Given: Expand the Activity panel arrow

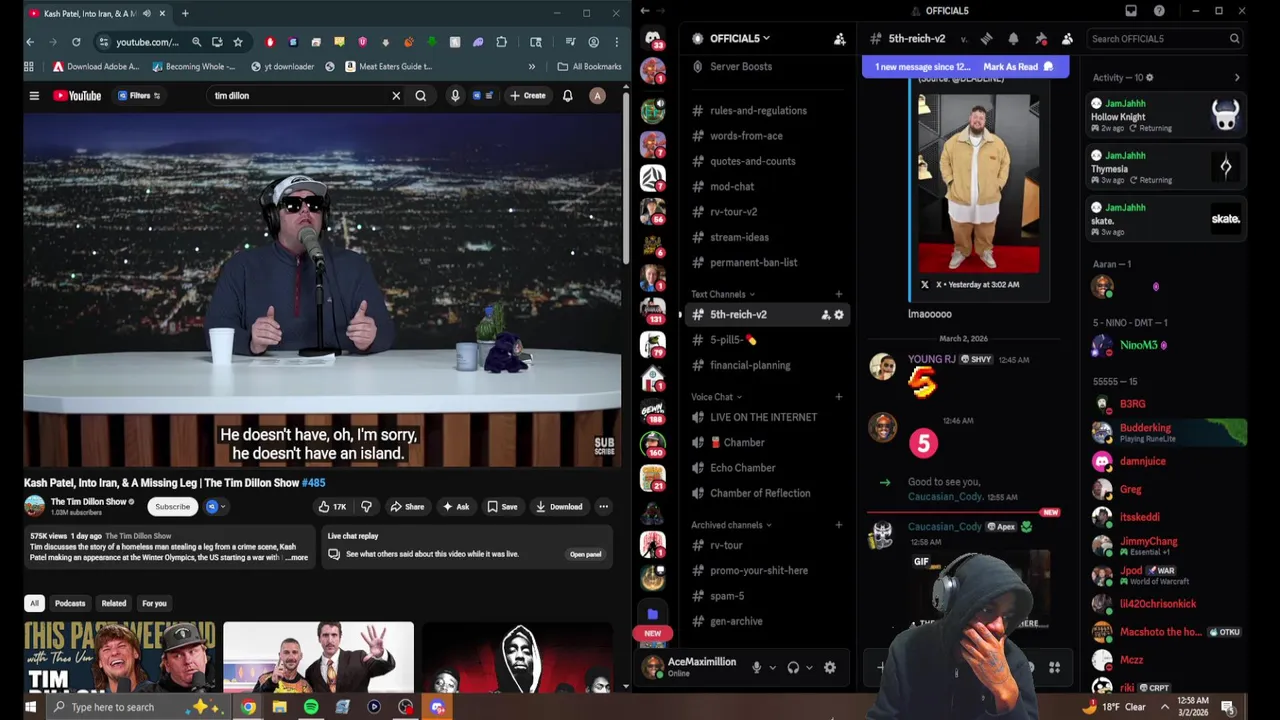Looking at the screenshot, I should click(1237, 78).
